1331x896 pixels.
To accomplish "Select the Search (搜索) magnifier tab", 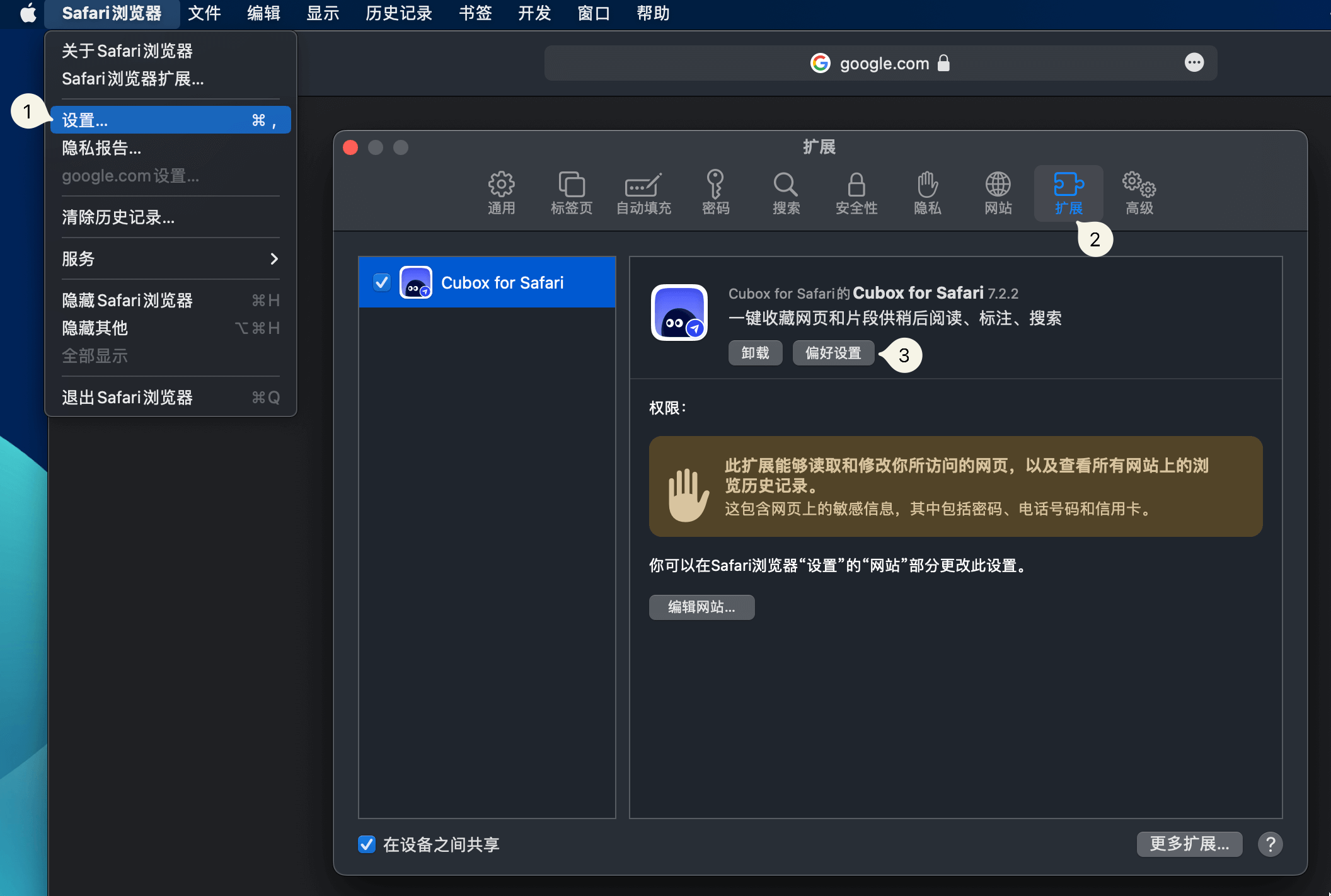I will pyautogui.click(x=786, y=193).
